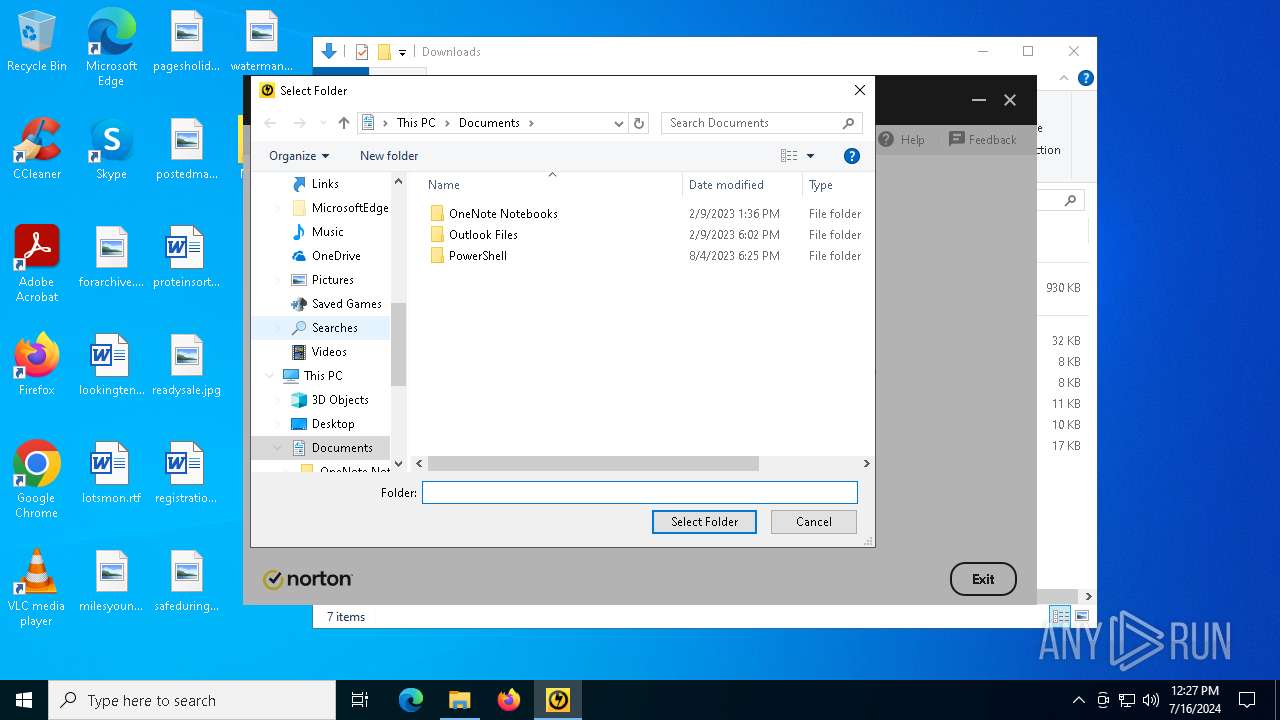Open Firefox from taskbar
Viewport: 1280px width, 720px height.
(x=509, y=700)
